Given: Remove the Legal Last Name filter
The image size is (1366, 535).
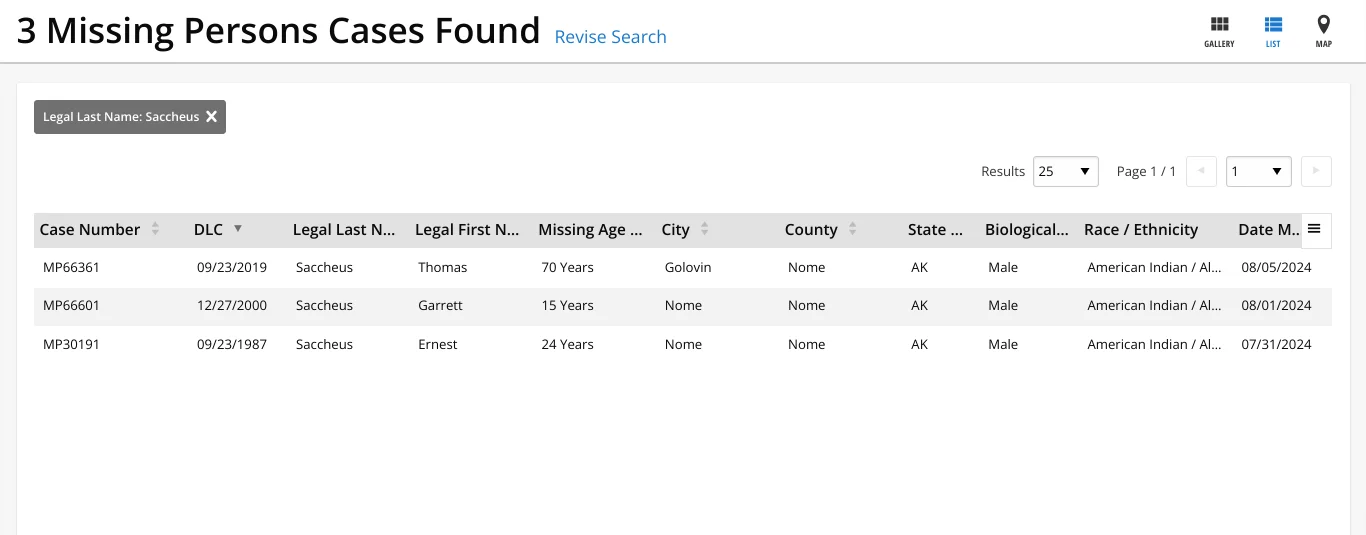Looking at the screenshot, I should (x=211, y=117).
